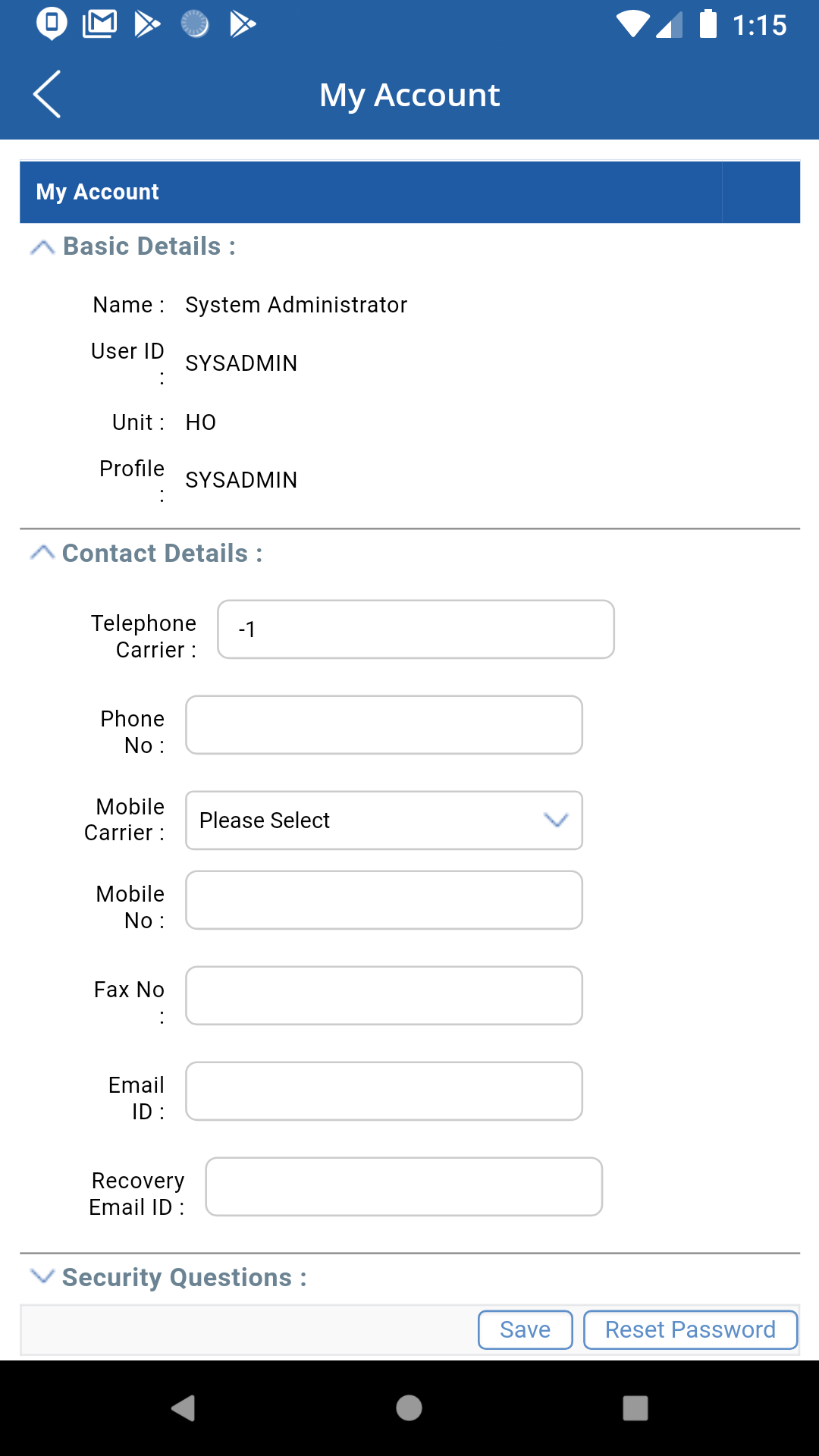Focus the Telephone Carrier field

click(x=416, y=629)
